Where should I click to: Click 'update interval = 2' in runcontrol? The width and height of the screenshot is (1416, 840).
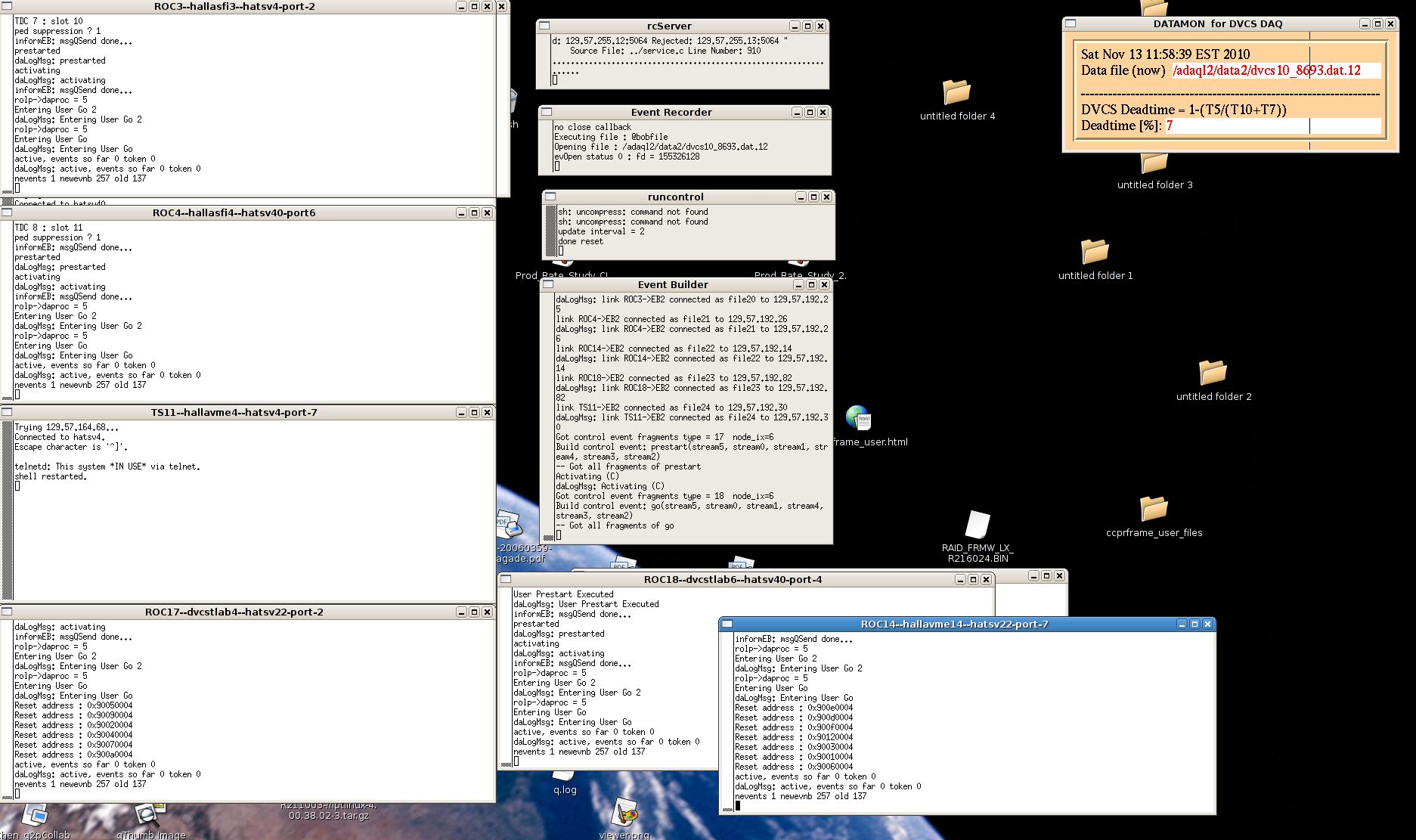(x=602, y=231)
